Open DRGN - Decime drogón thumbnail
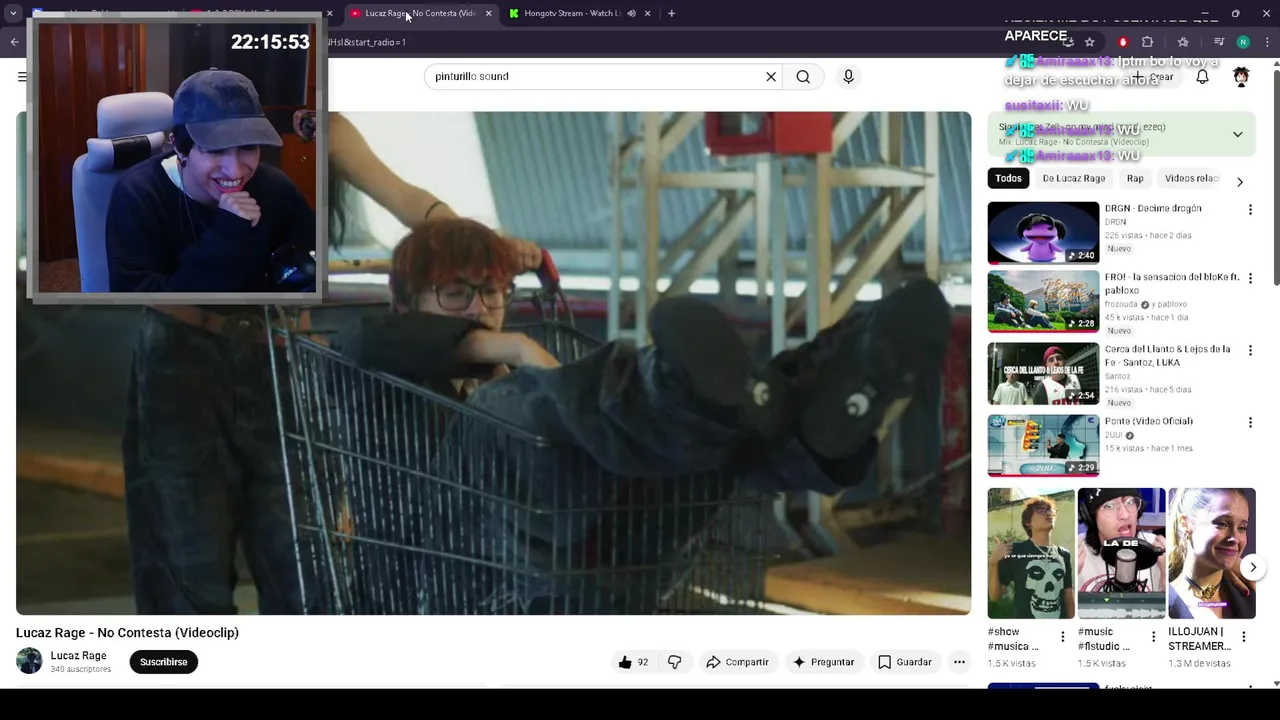1280x720 pixels. [1043, 233]
